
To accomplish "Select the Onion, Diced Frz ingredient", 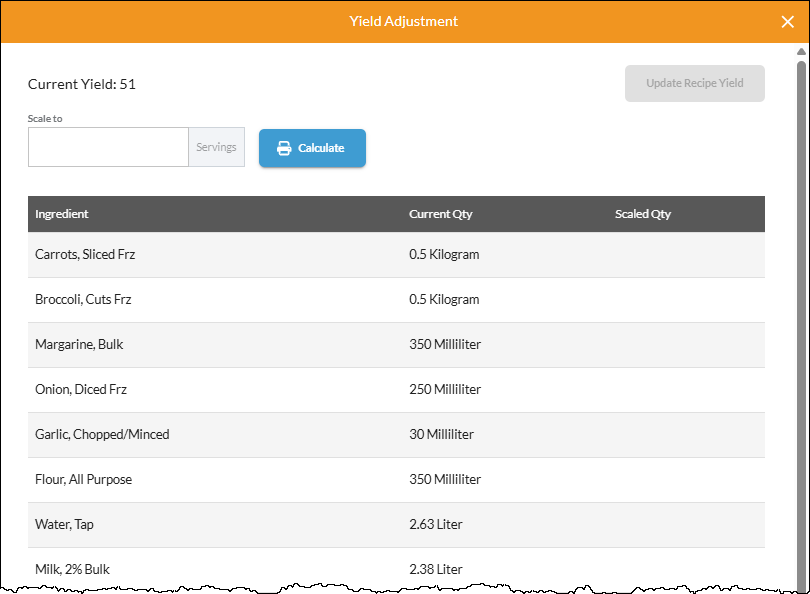I will (x=81, y=389).
